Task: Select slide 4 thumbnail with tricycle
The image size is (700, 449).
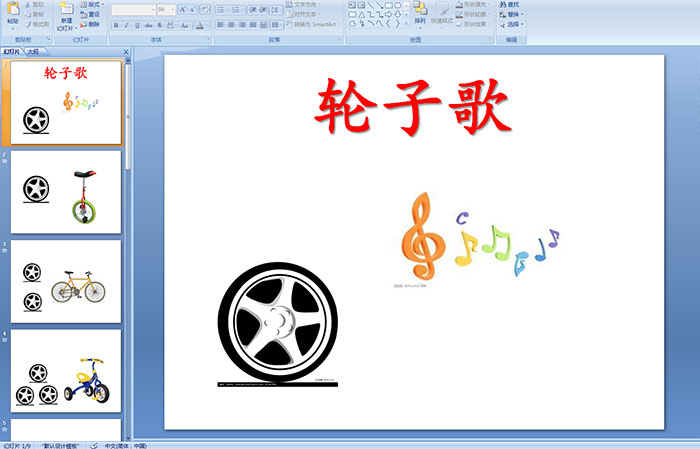Action: (66, 371)
